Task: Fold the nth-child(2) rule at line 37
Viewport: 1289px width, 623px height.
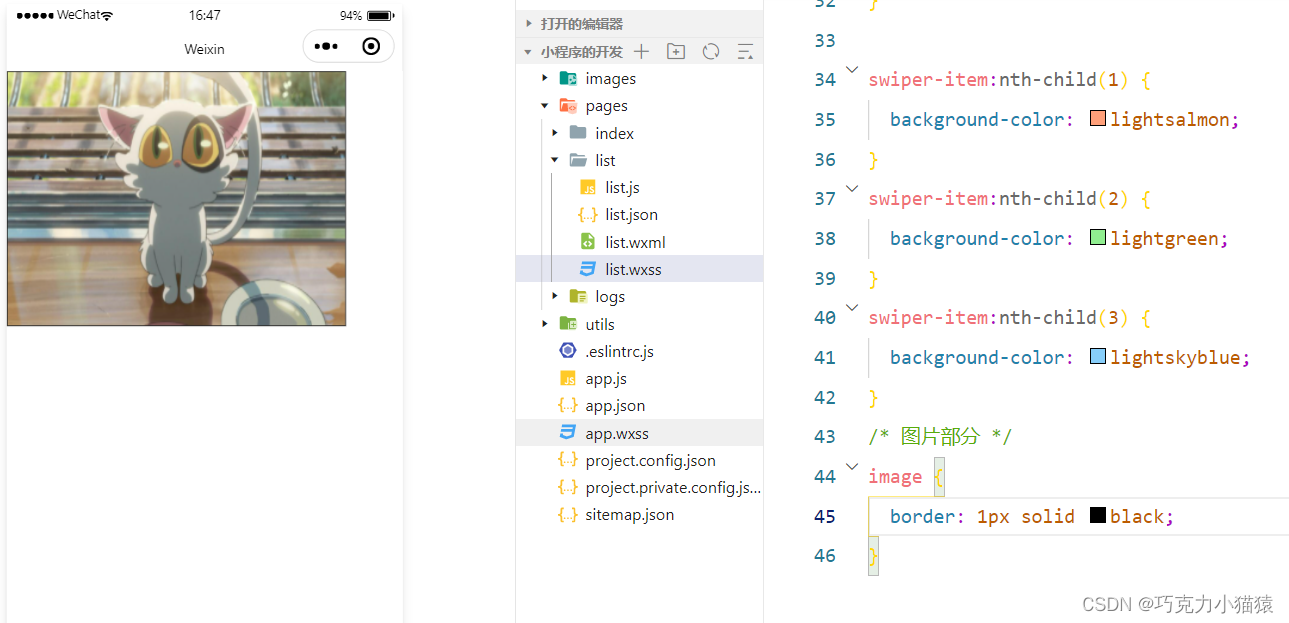Action: point(852,188)
